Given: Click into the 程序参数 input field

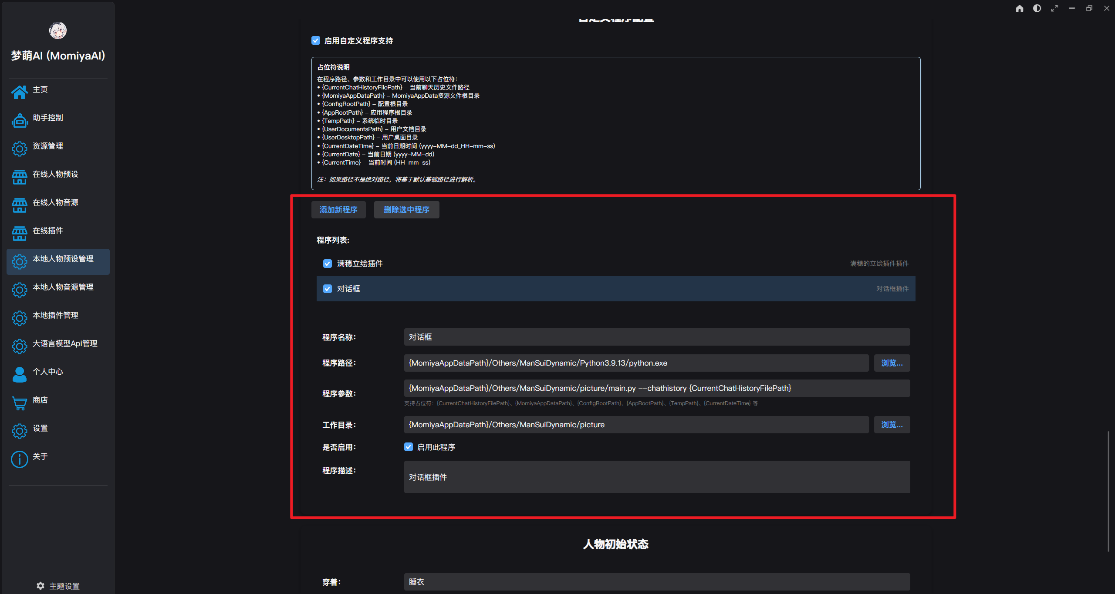Looking at the screenshot, I should point(656,388).
